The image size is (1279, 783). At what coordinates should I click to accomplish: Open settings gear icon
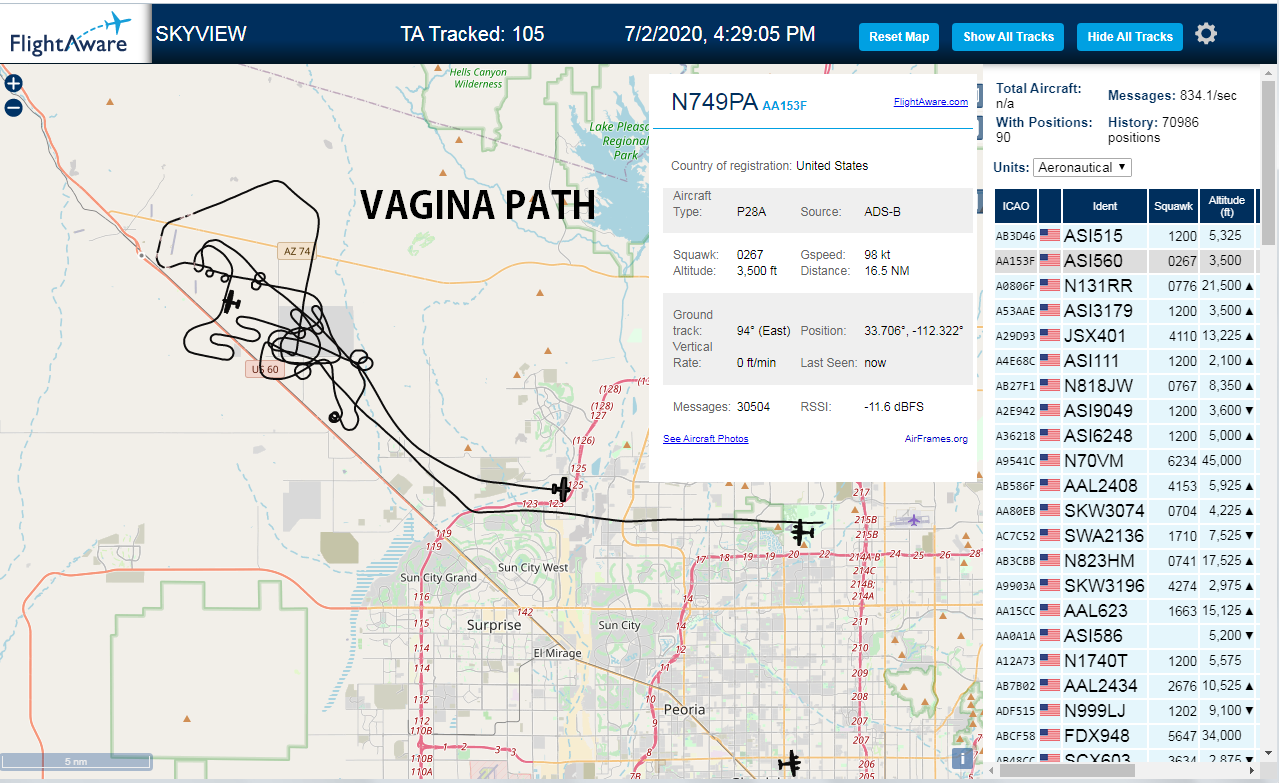pos(1206,34)
